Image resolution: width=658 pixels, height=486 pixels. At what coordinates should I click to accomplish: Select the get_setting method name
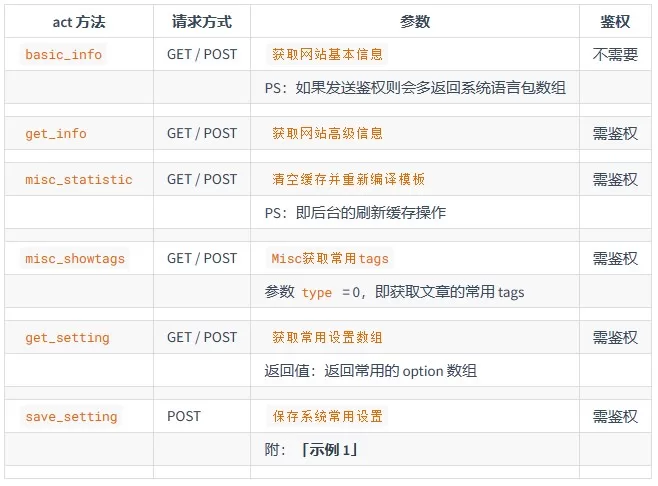click(x=67, y=338)
